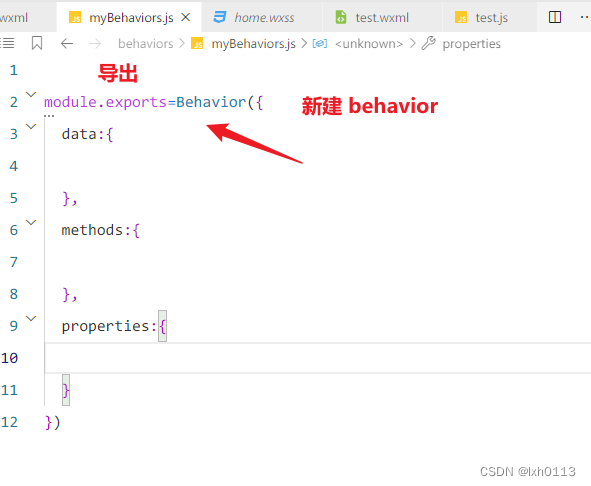Viewport: 591px width, 486px height.
Task: Click line number 1 in the gutter
Action: (14, 70)
